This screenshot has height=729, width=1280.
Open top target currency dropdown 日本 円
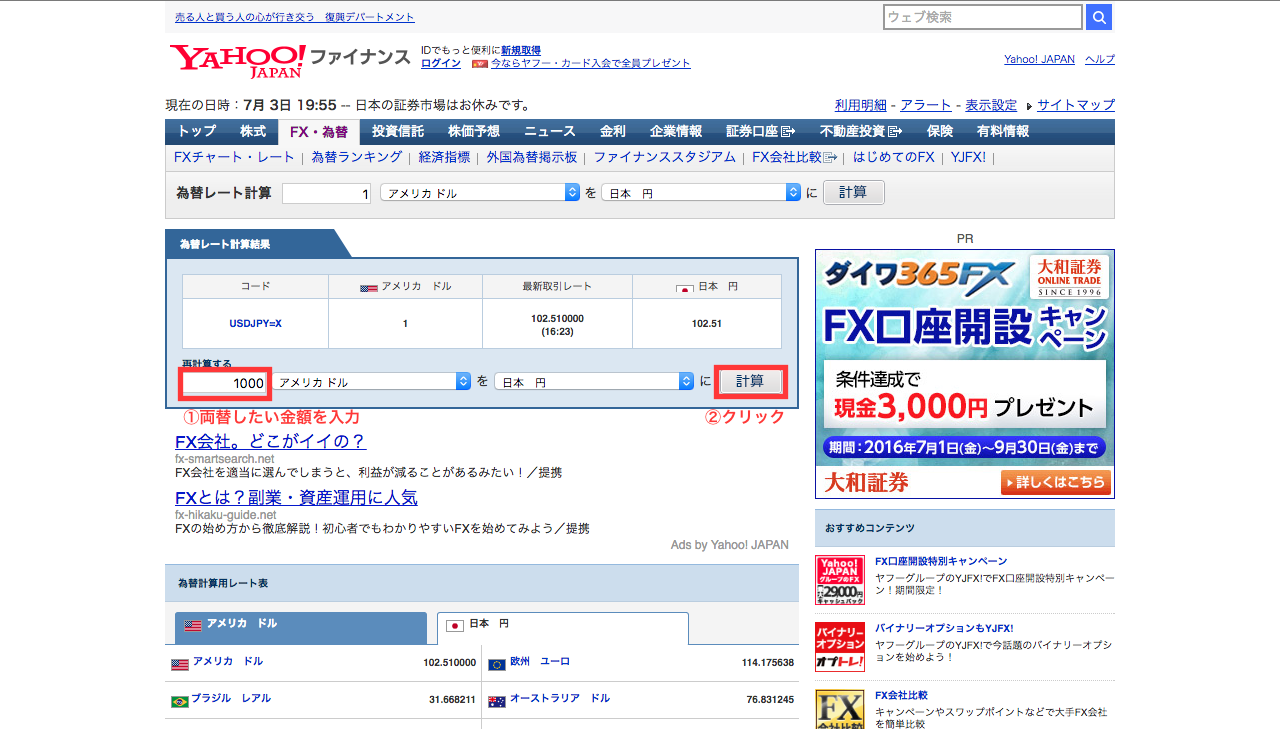pyautogui.click(x=701, y=193)
